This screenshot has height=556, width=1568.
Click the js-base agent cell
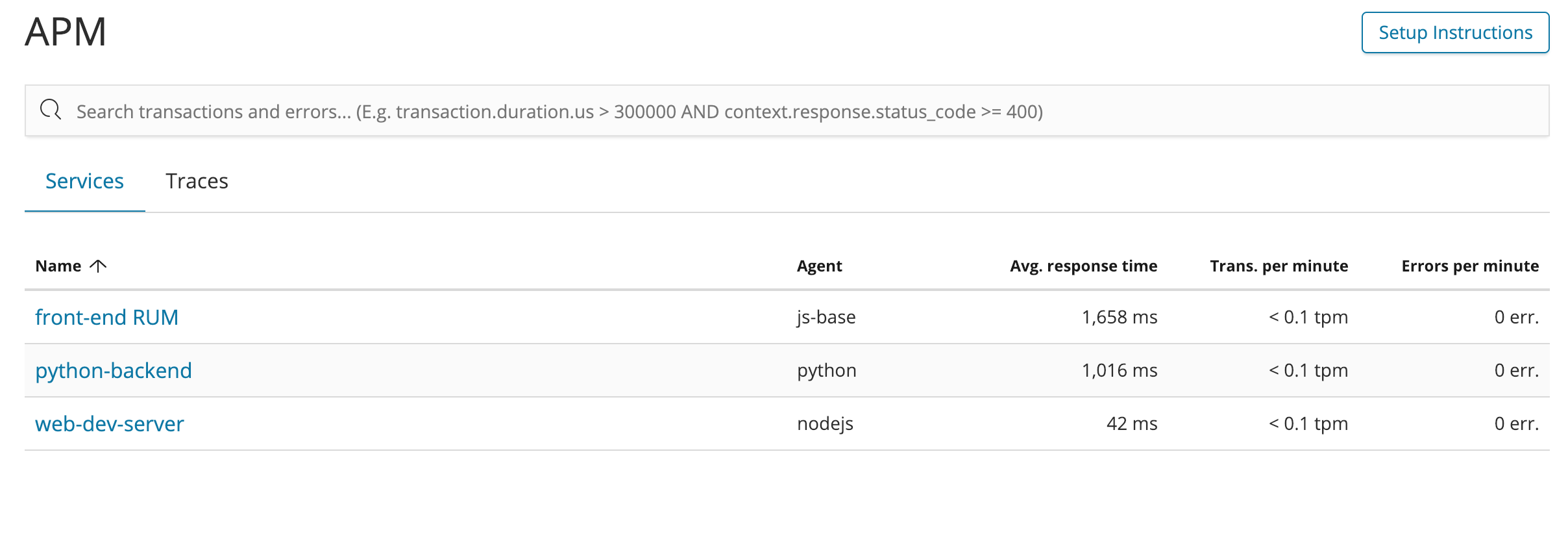[826, 317]
